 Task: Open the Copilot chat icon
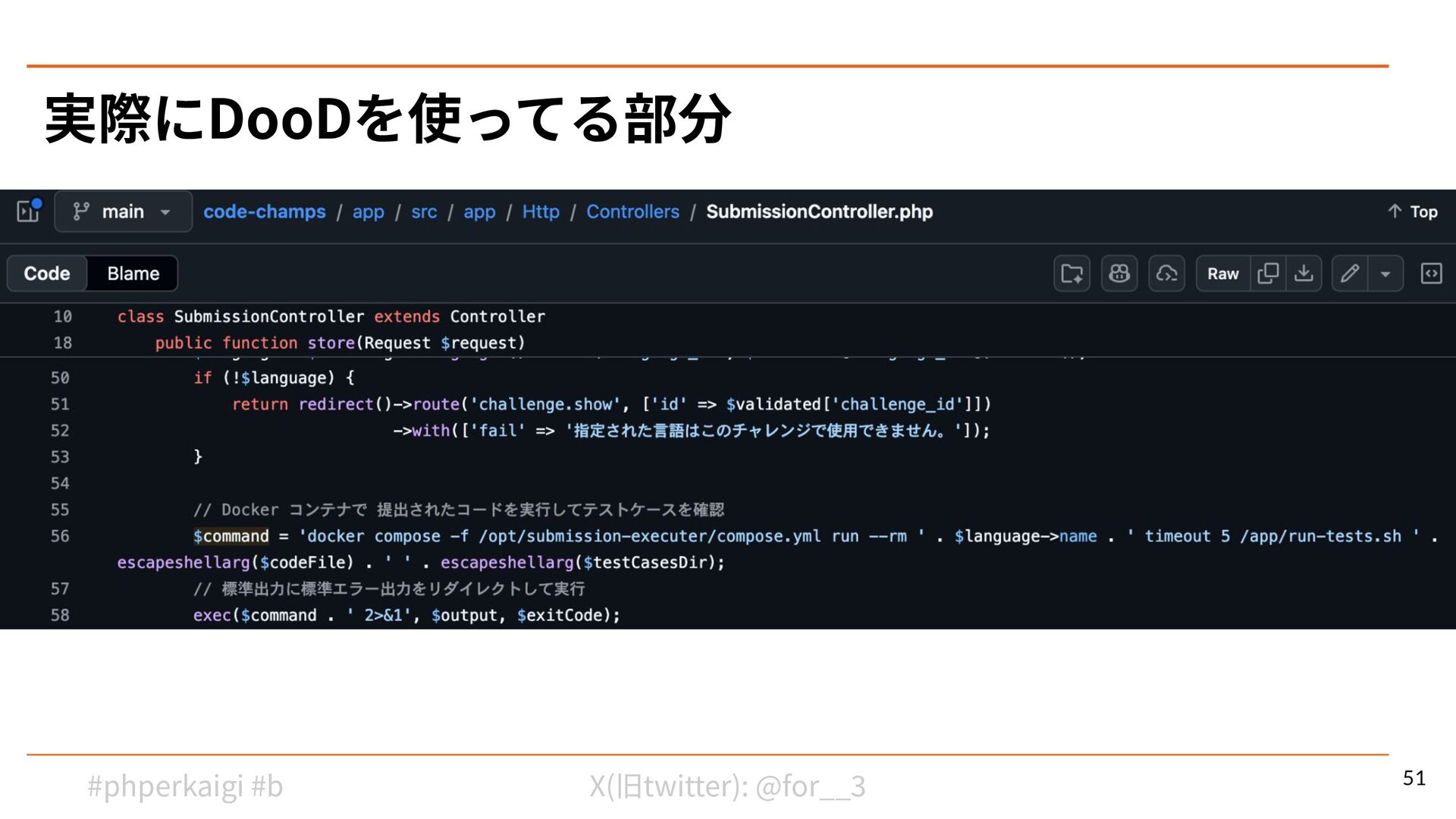[x=1119, y=274]
